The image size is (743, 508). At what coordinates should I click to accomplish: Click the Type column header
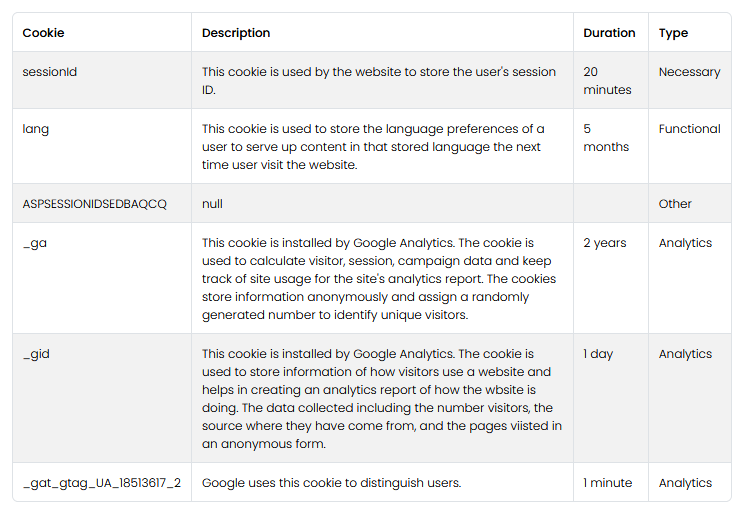coord(673,33)
